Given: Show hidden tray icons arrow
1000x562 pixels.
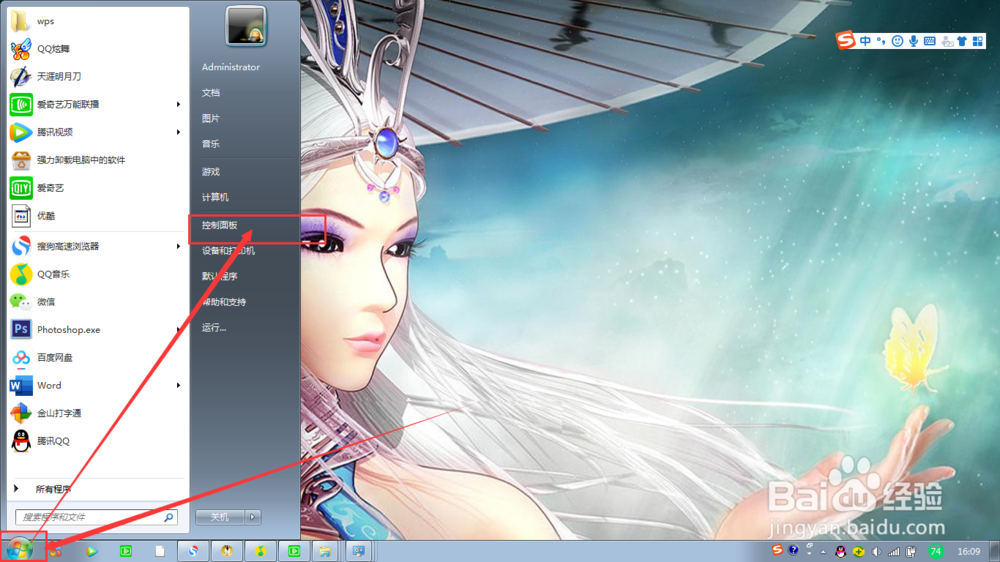Looking at the screenshot, I should tap(823, 552).
